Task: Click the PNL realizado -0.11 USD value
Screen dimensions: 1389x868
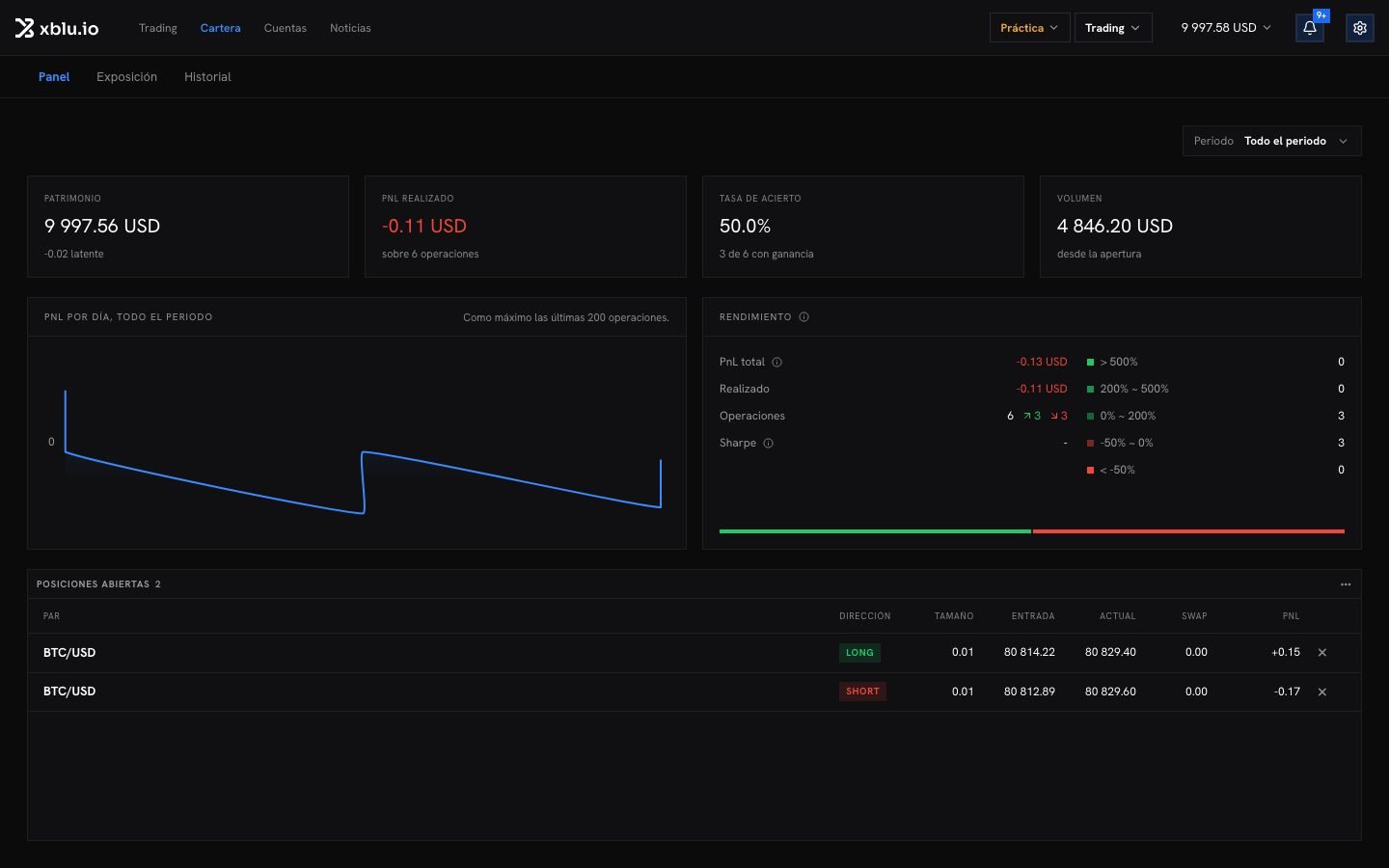Action: click(x=424, y=227)
